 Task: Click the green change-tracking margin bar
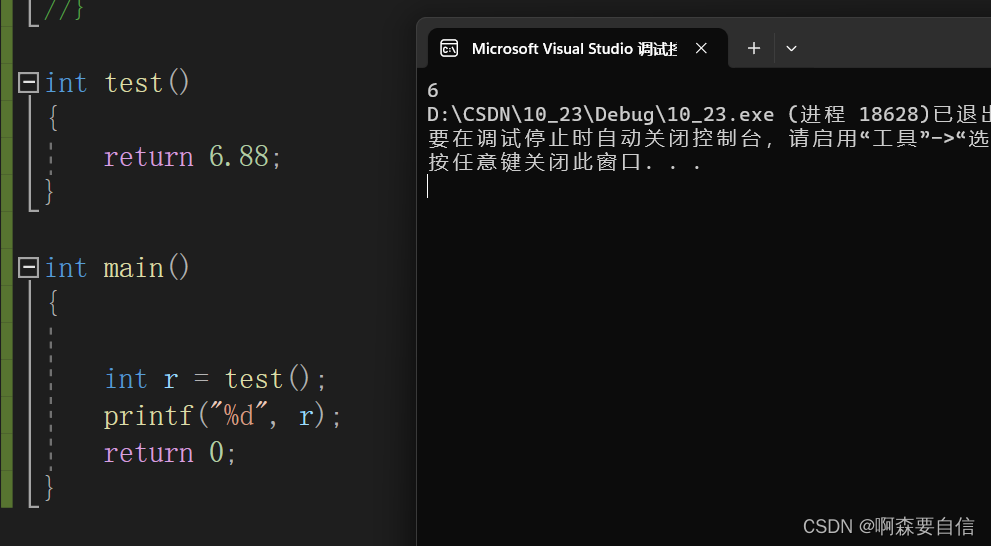coord(6,254)
